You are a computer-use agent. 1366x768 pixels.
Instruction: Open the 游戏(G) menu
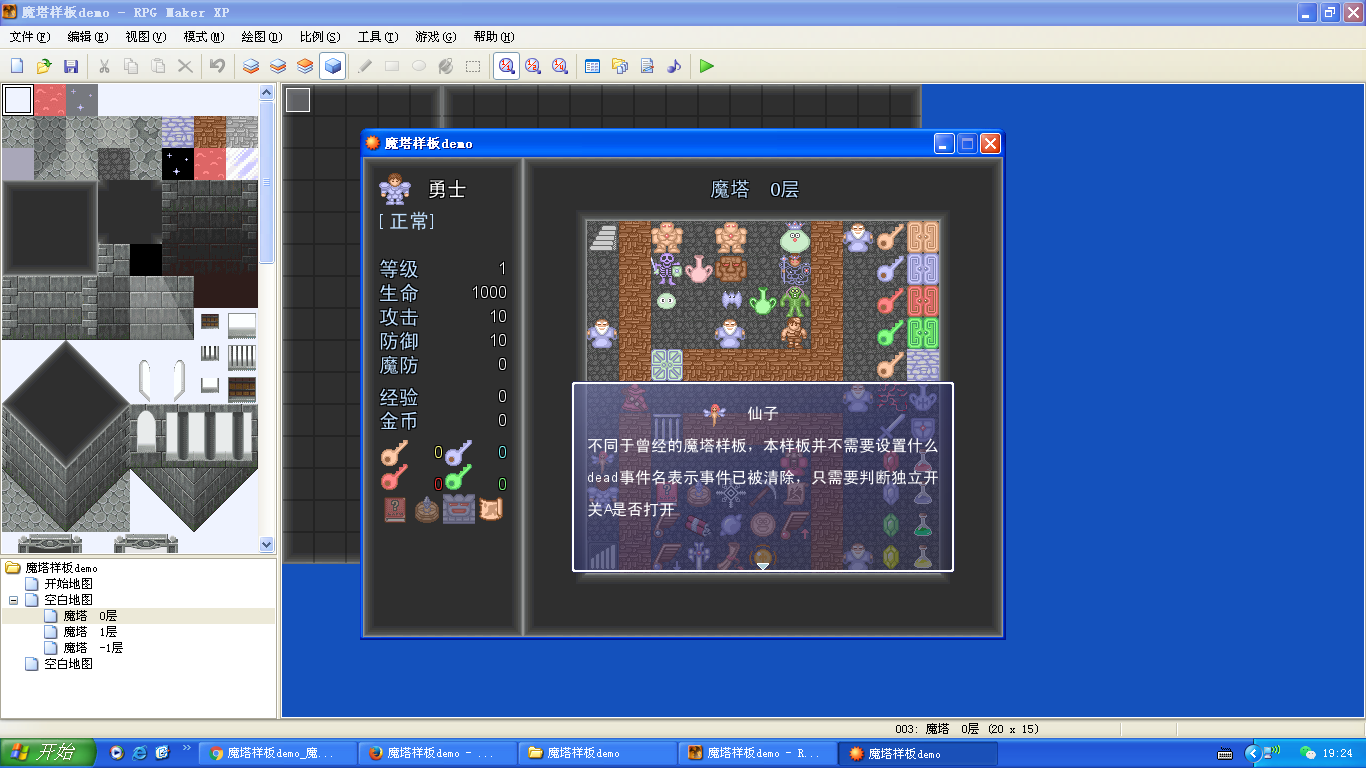(435, 37)
